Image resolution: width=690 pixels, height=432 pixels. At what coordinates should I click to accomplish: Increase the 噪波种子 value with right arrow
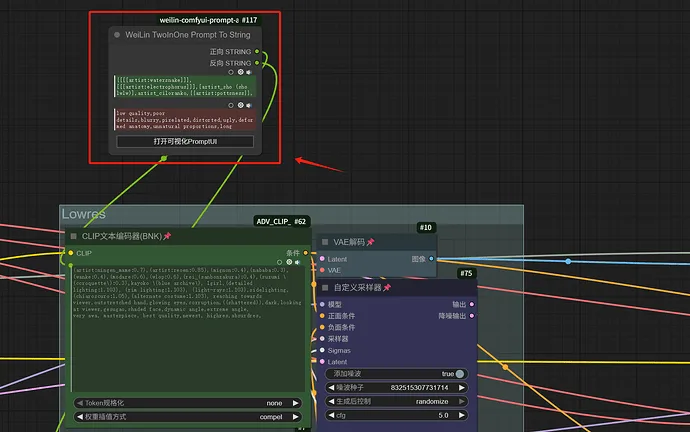(460, 388)
